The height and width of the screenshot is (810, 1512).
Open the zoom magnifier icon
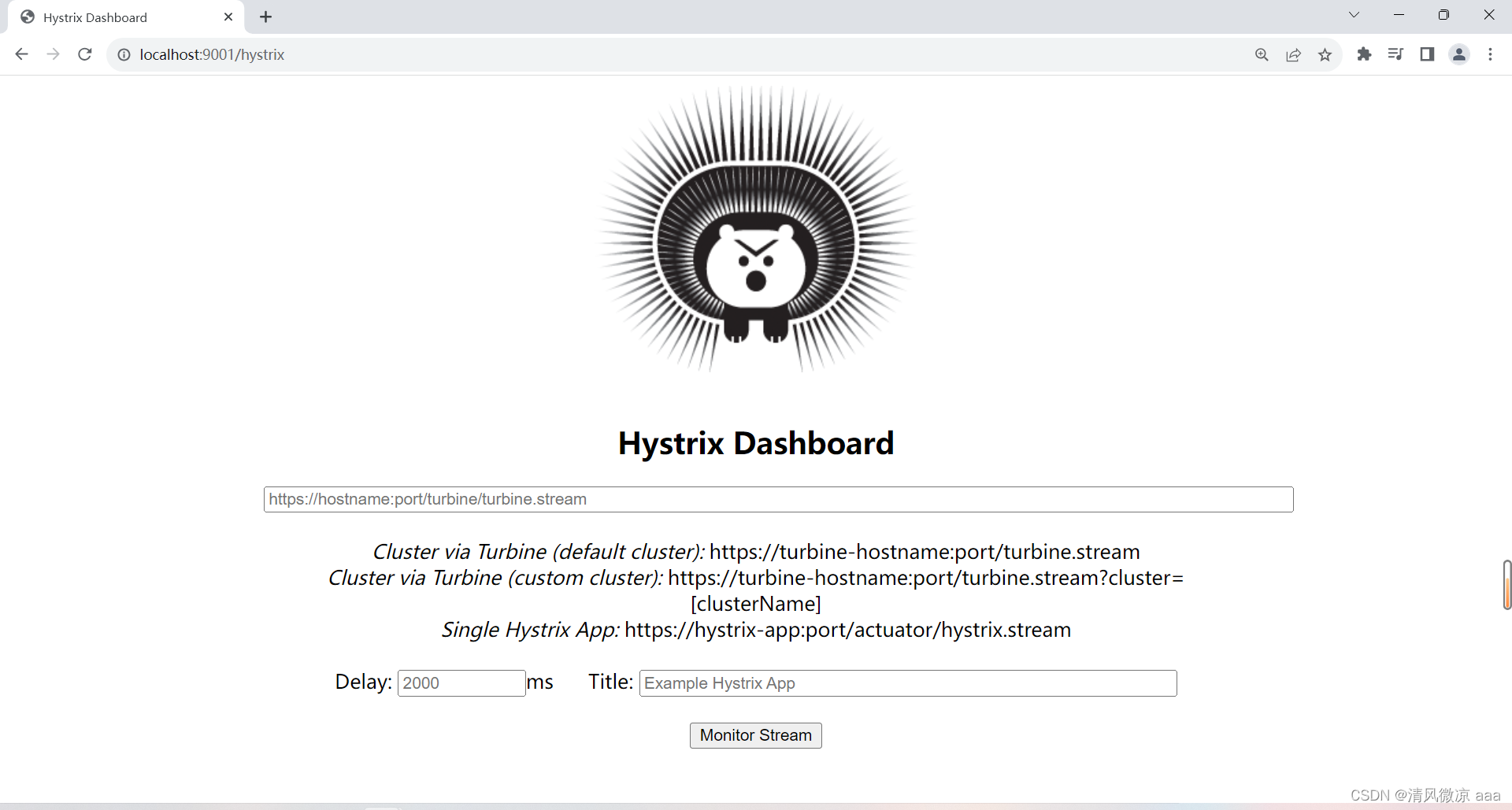1262,54
